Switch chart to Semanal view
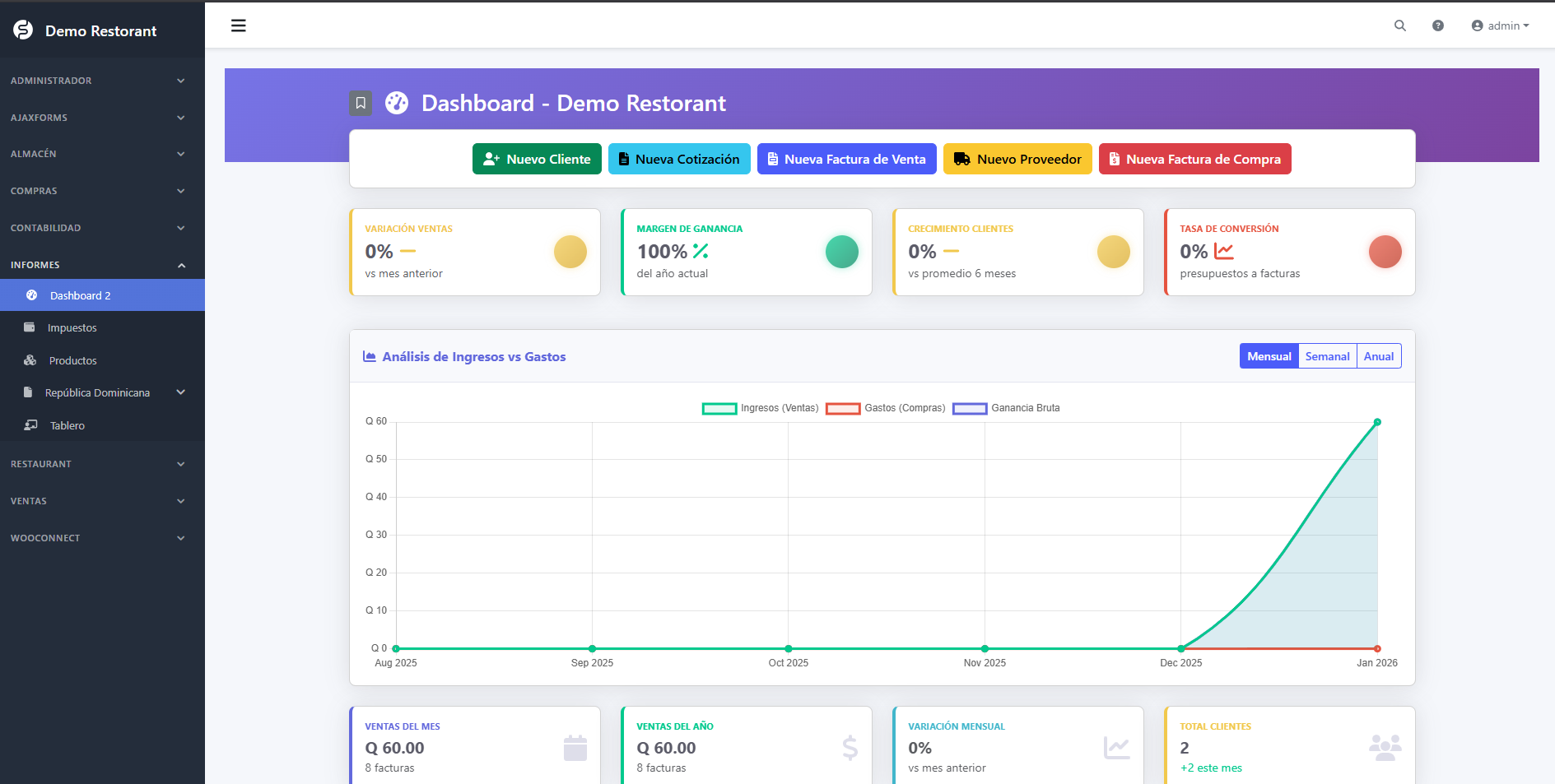This screenshot has height=784, width=1555. coord(1327,356)
